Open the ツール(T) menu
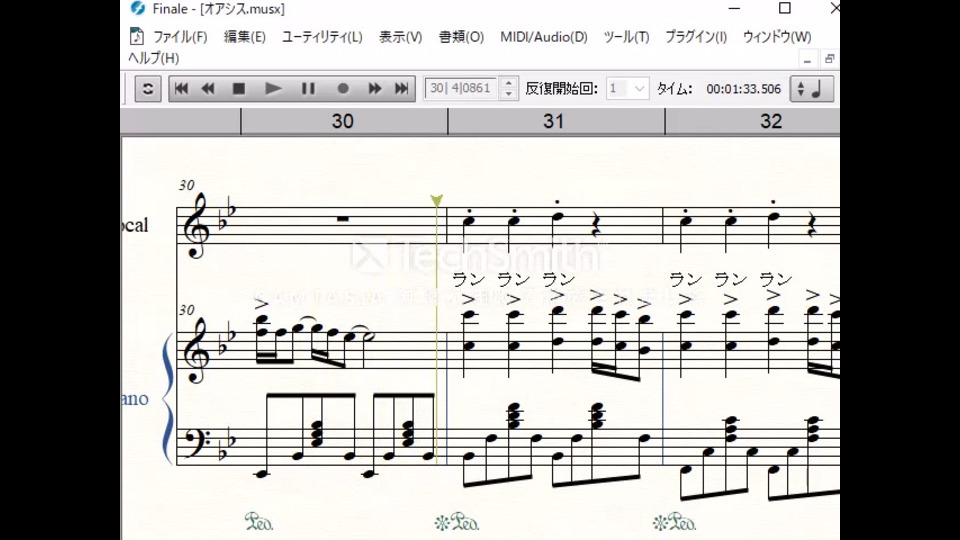This screenshot has width=960, height=540. tap(626, 37)
